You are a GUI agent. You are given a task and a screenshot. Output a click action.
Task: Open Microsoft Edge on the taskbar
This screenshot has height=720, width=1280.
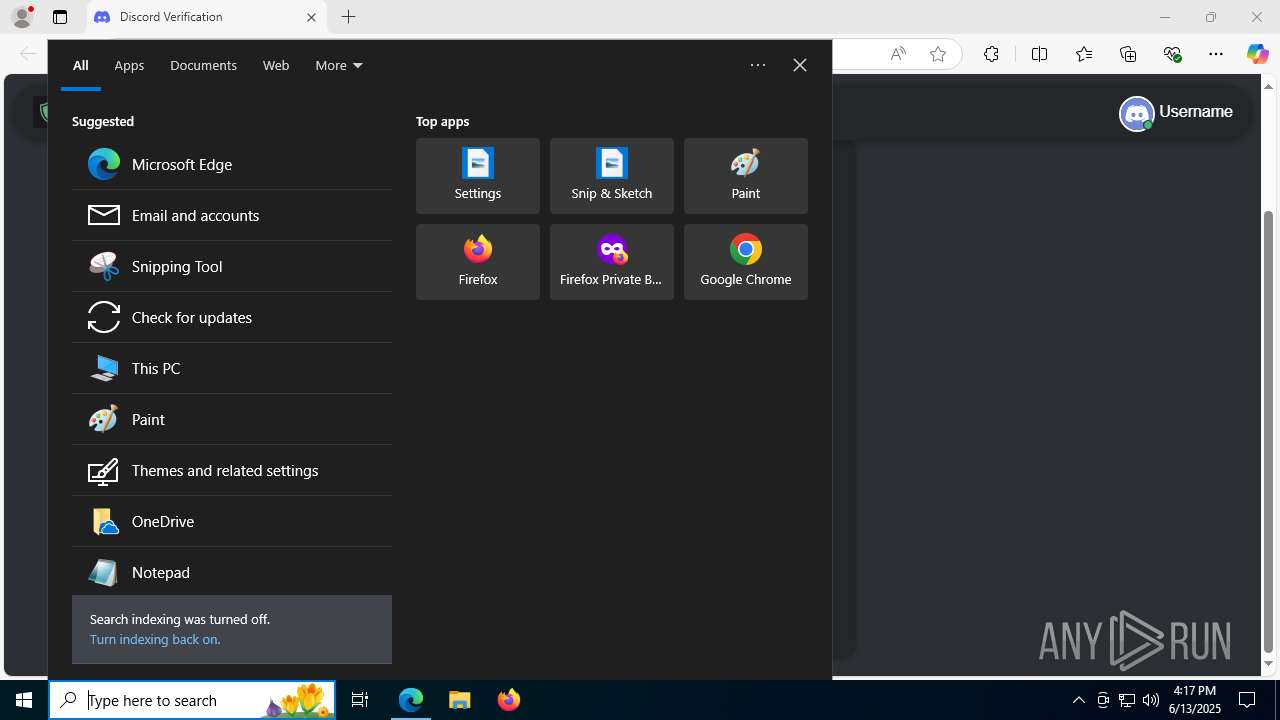point(411,700)
